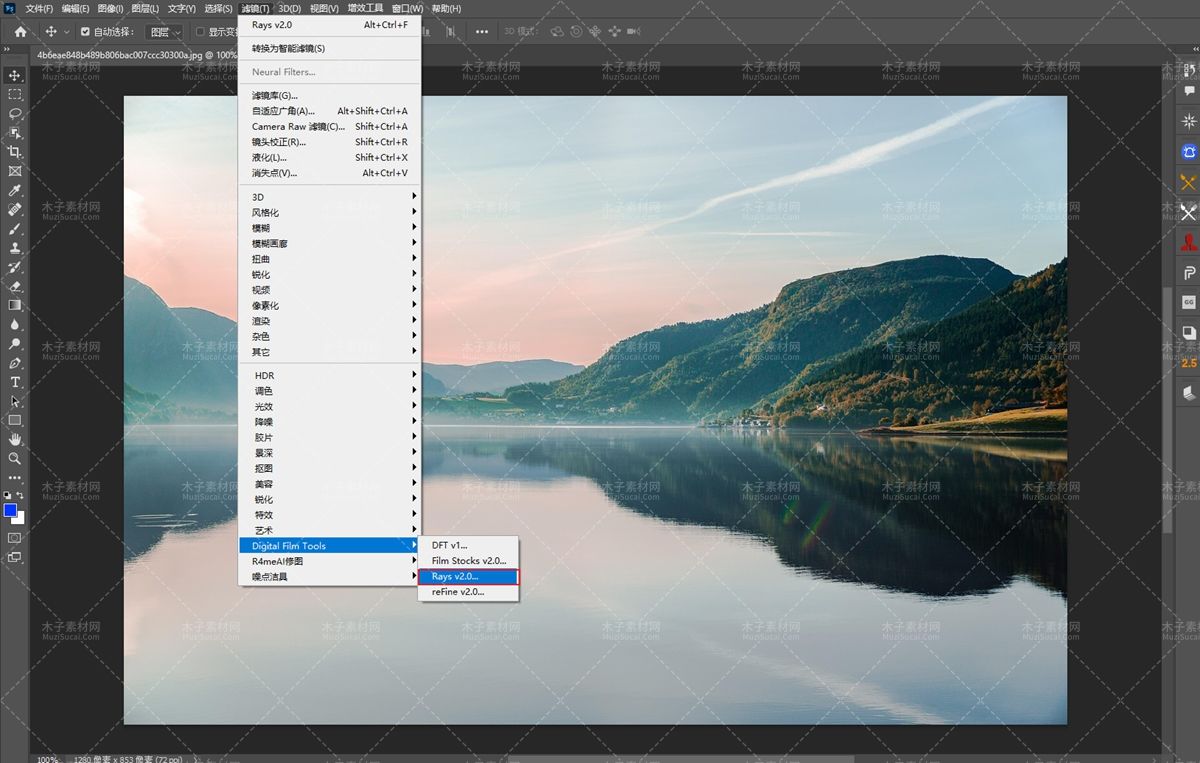Screen dimensions: 1200x763
Task: Select the Blur tool
Action: point(15,324)
